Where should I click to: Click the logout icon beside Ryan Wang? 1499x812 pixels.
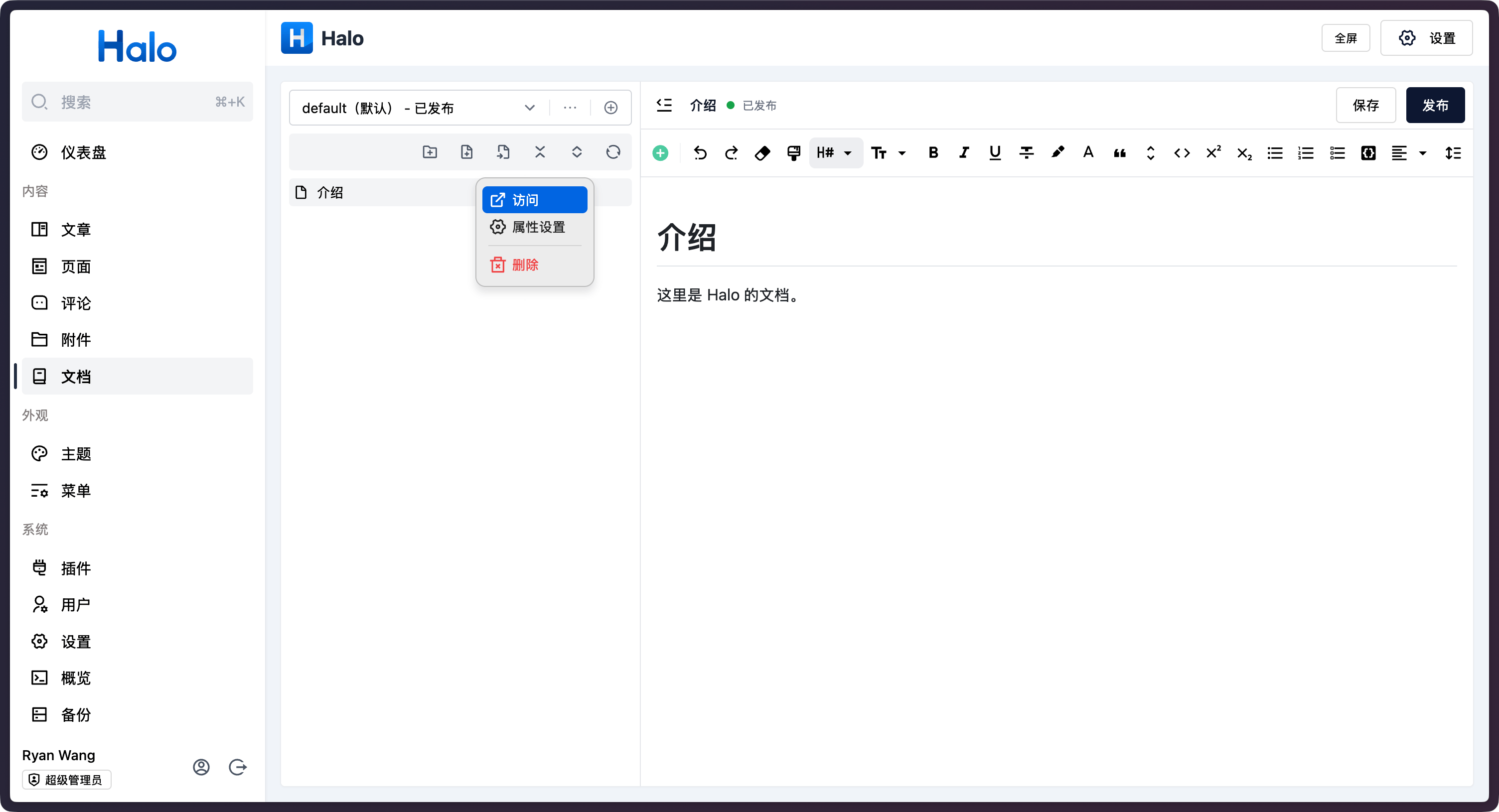(x=237, y=767)
